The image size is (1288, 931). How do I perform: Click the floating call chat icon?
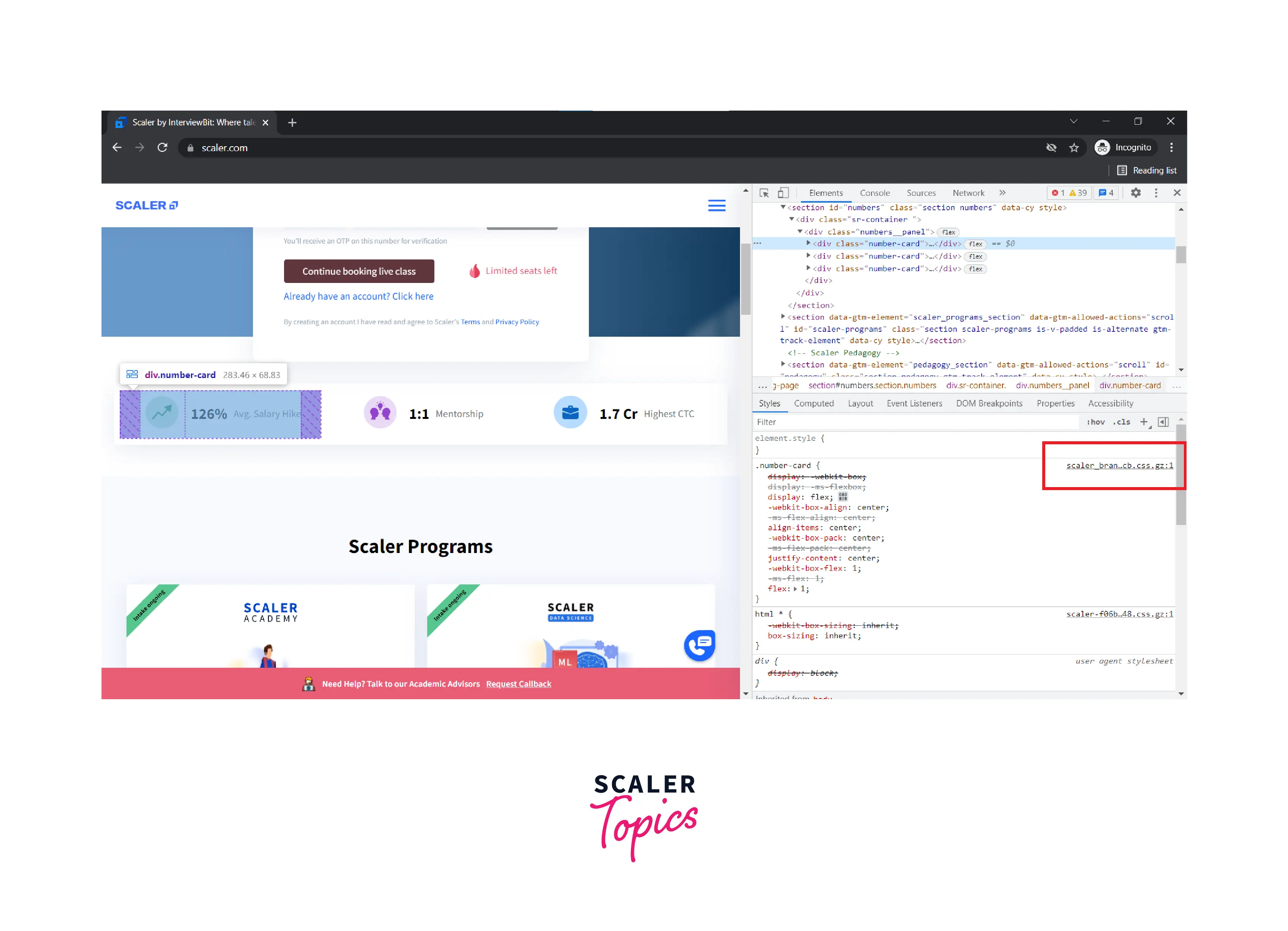pos(699,645)
